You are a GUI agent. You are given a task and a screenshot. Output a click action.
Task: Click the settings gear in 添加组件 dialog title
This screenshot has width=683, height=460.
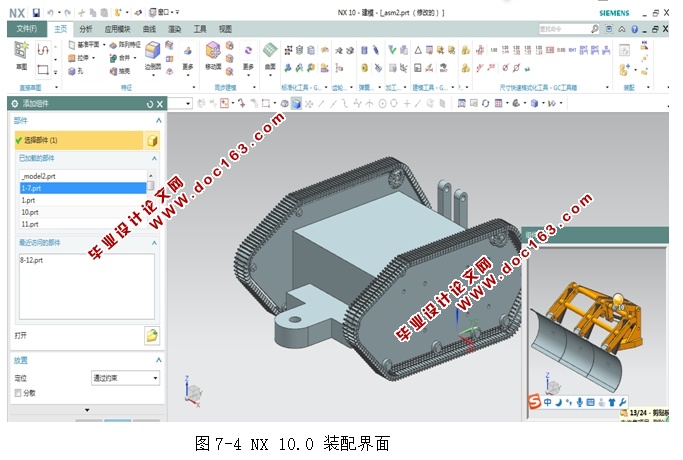click(15, 104)
